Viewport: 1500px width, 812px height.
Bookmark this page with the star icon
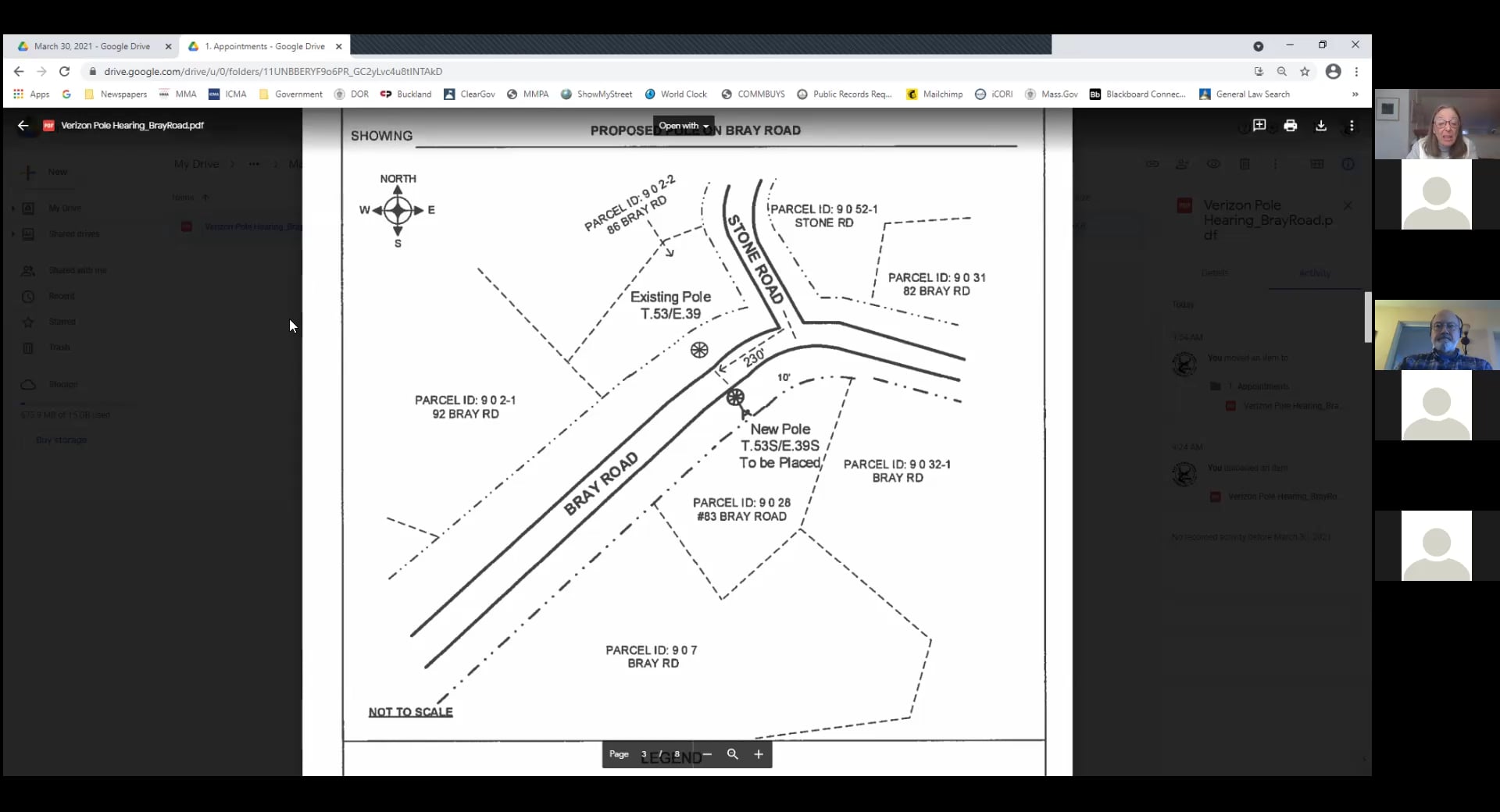1305,71
